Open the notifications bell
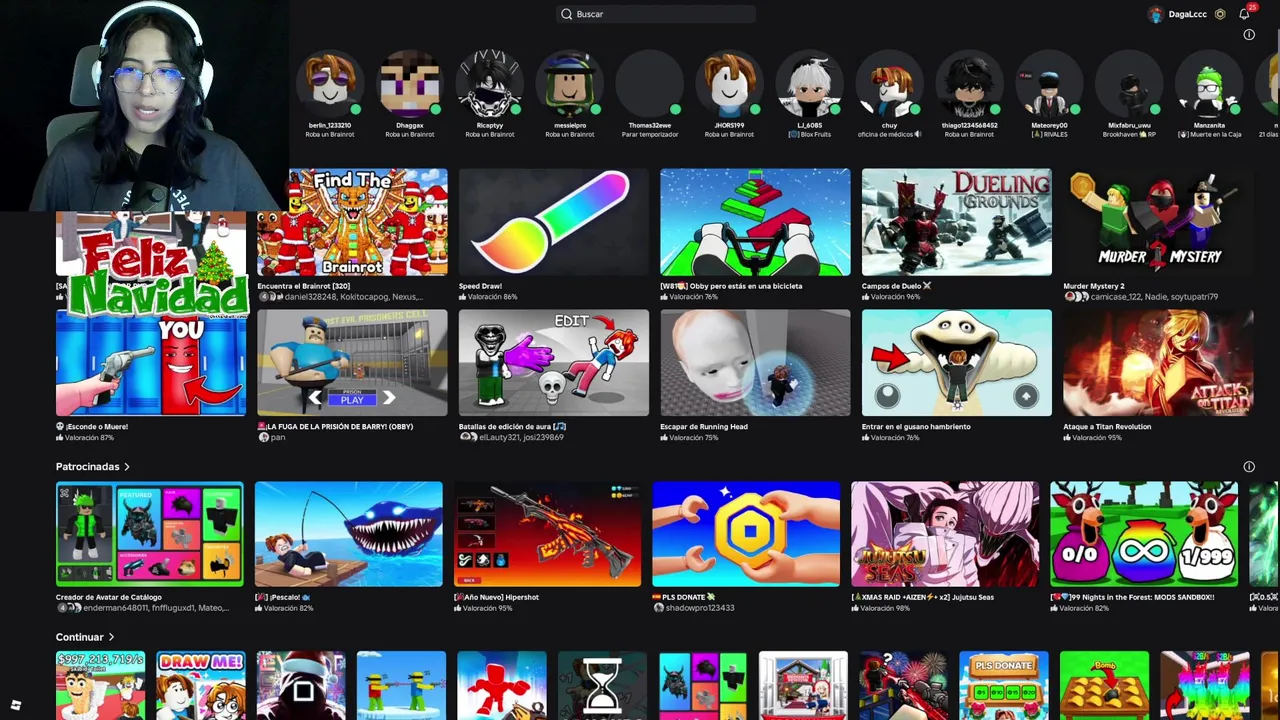1280x720 pixels. pos(1244,14)
